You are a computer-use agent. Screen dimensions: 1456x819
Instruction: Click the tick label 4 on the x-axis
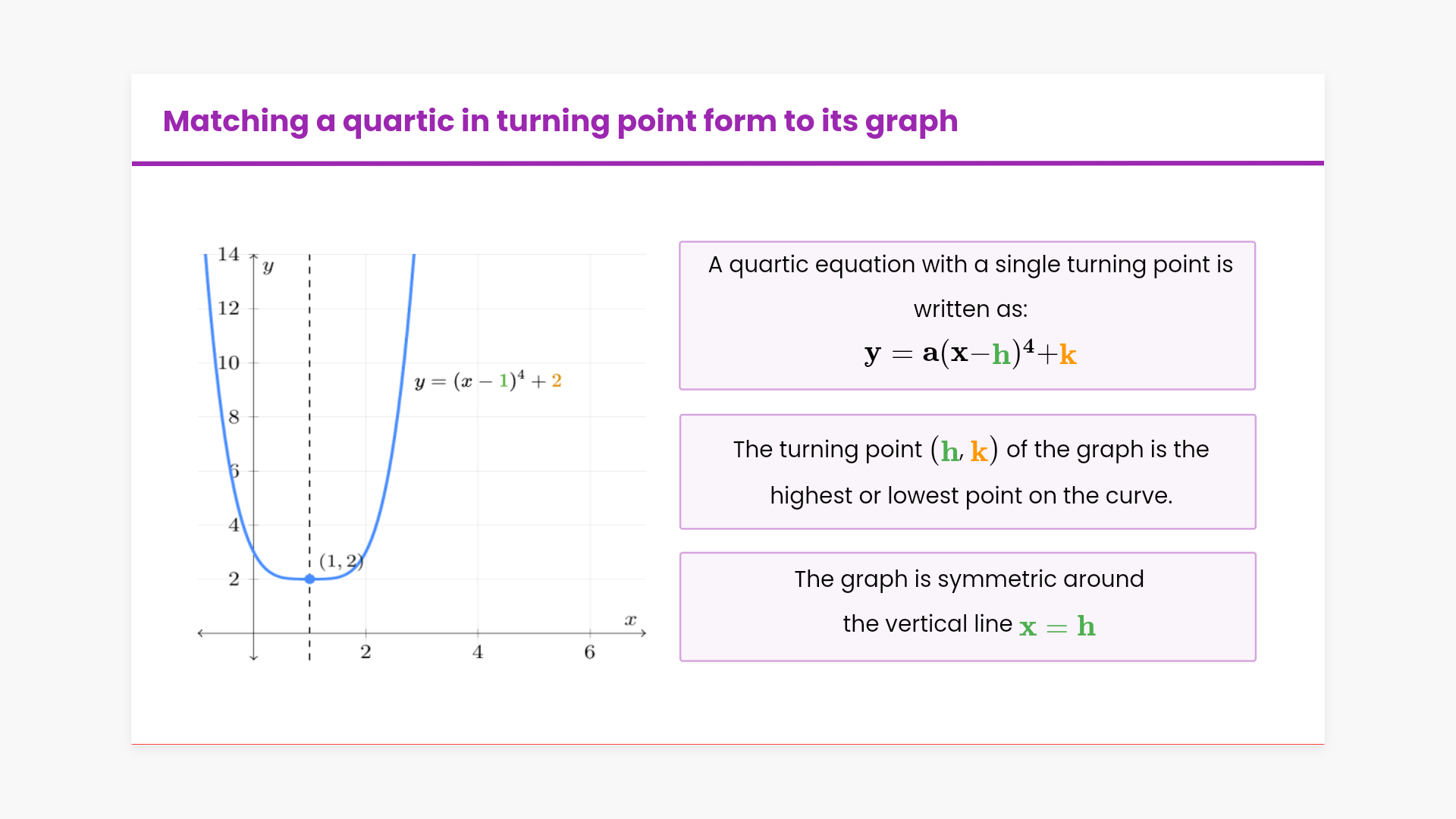(478, 652)
